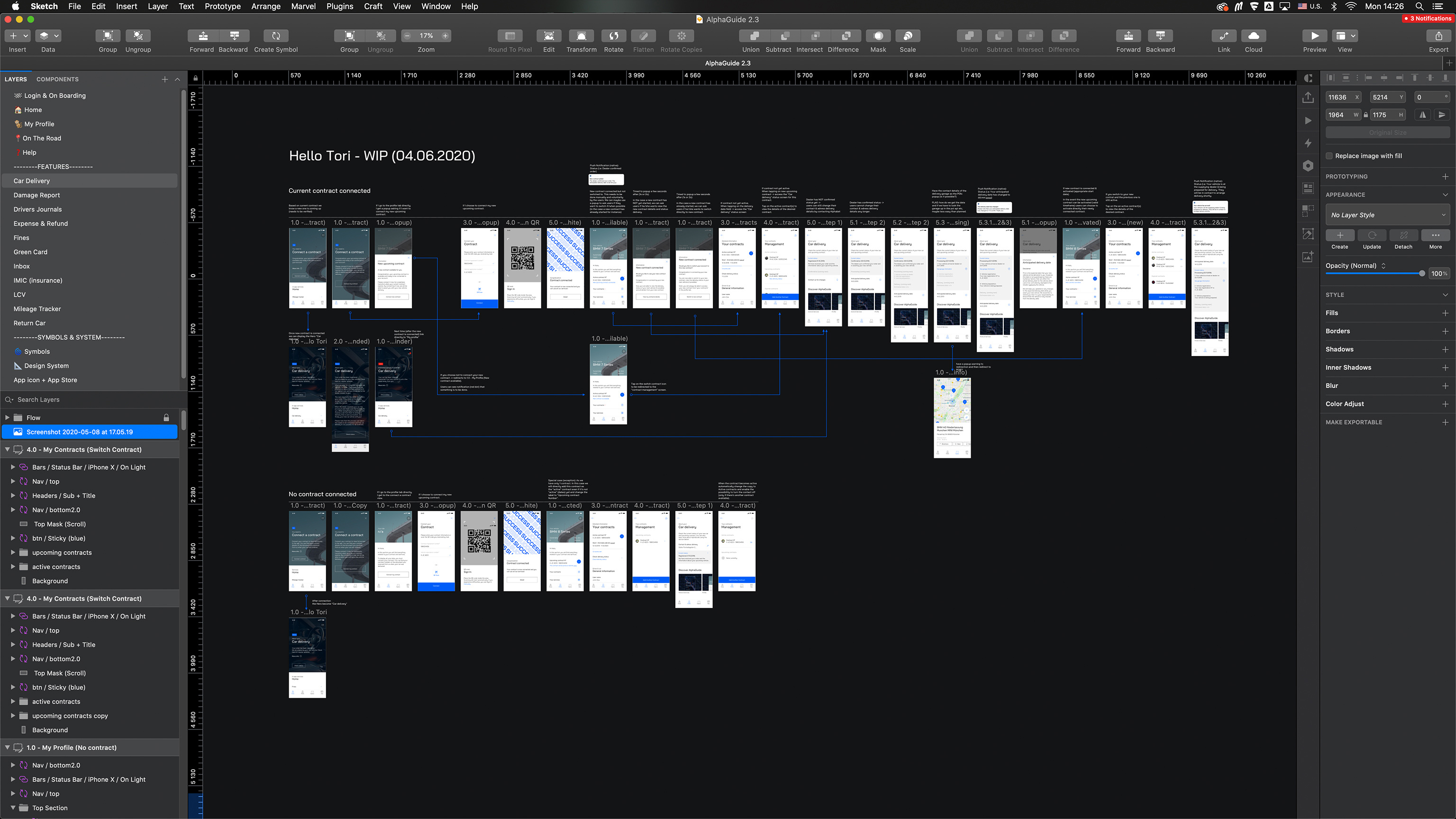Open Preview with the play icon
Viewport: 1456px width, 819px height.
click(1314, 36)
